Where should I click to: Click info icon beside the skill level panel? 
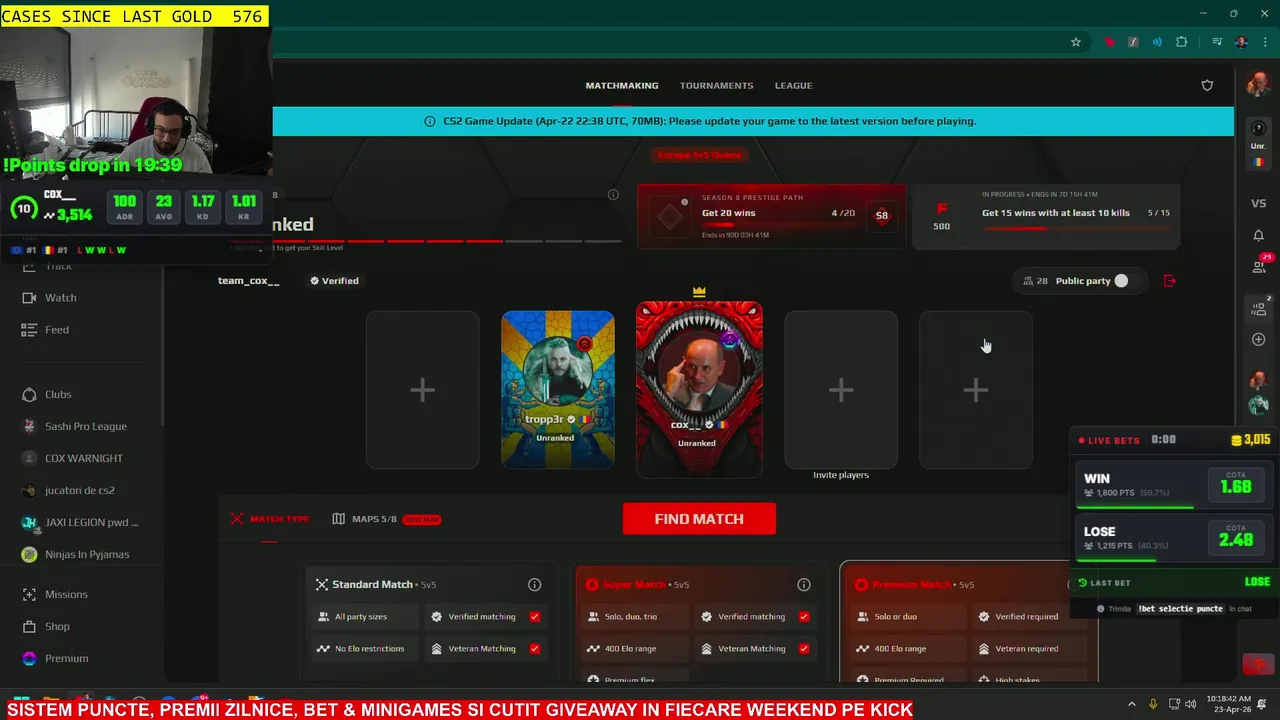(613, 195)
